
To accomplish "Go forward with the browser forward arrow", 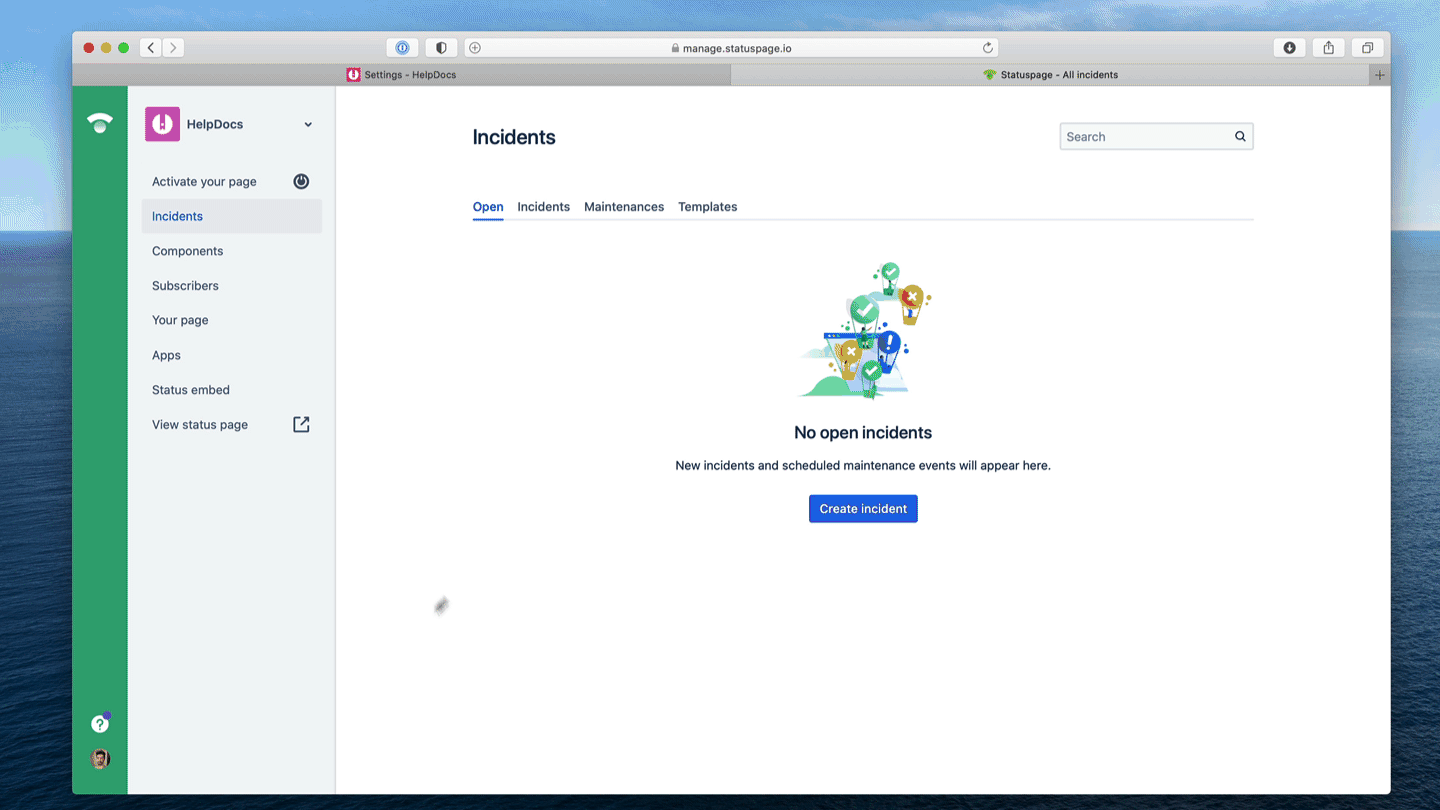I will pos(173,47).
